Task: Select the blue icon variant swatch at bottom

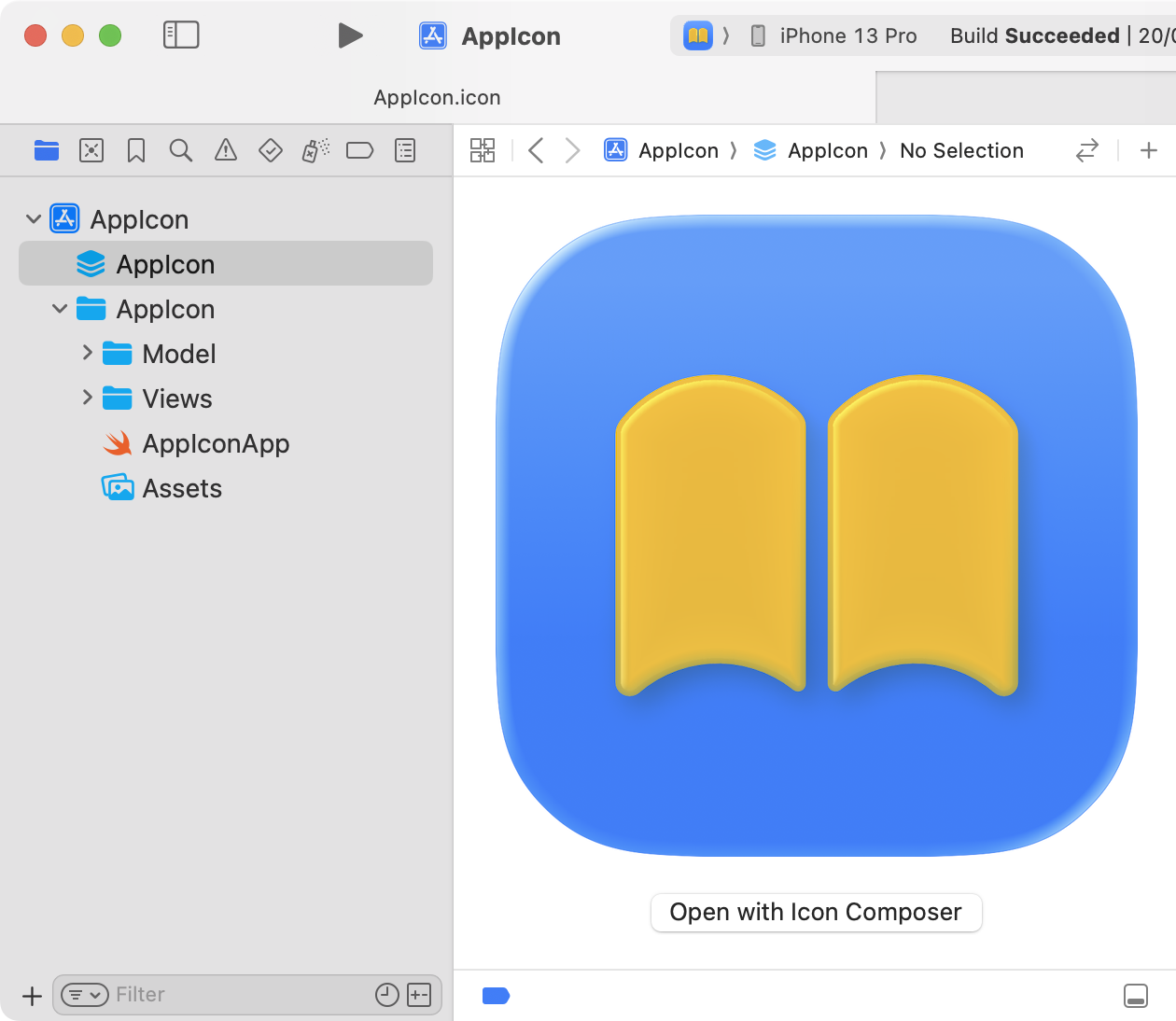Action: tap(496, 996)
